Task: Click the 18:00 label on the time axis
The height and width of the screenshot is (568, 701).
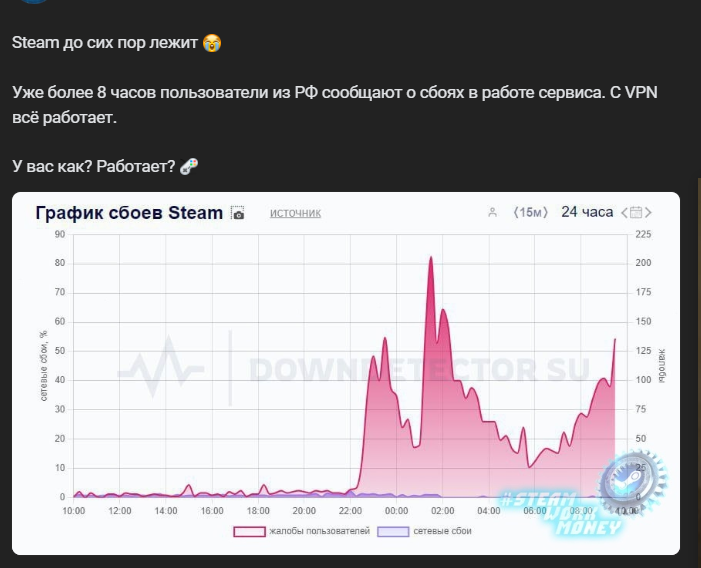Action: (x=258, y=511)
